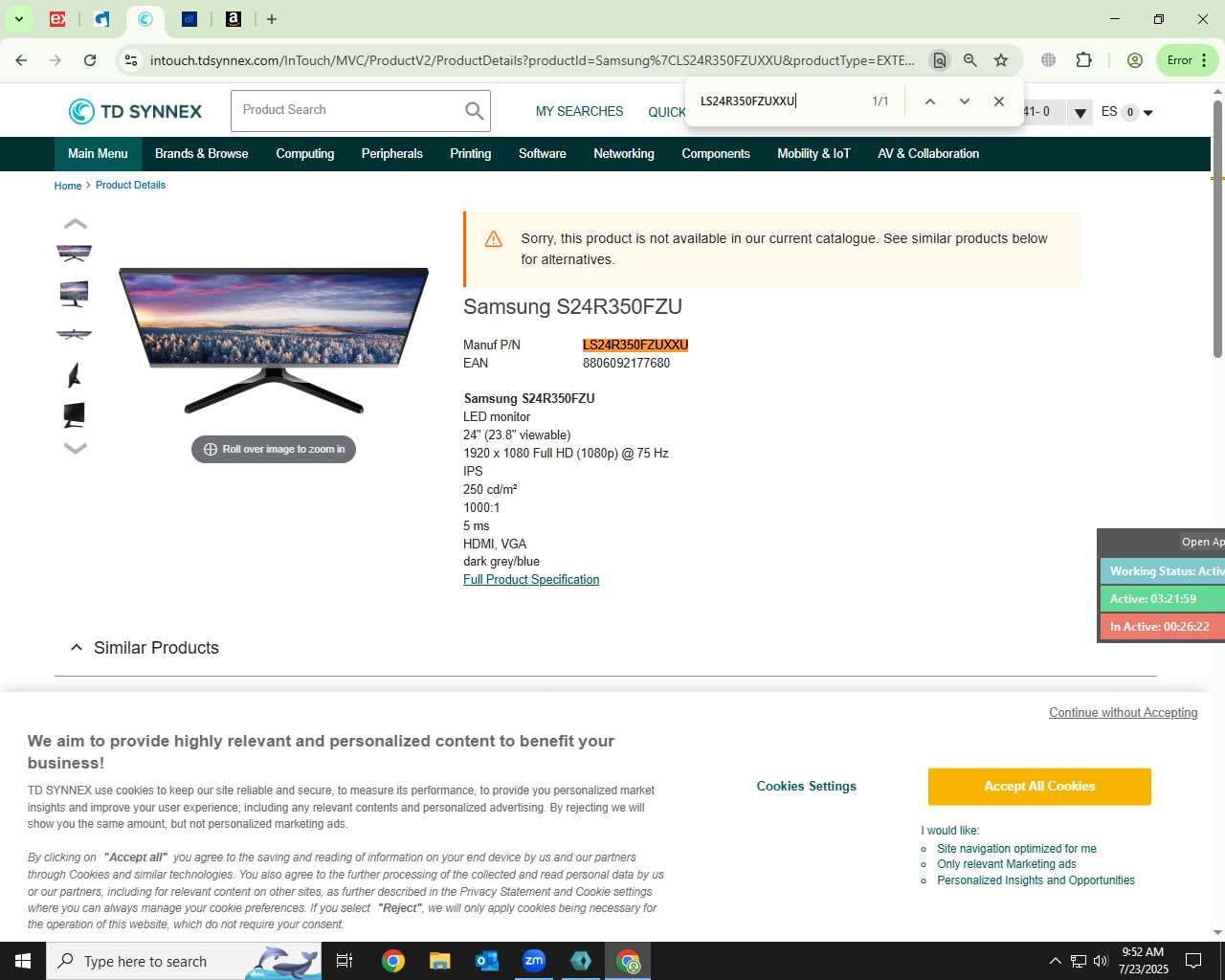
Task: Open the Chrome profile icon
Action: [x=1135, y=60]
